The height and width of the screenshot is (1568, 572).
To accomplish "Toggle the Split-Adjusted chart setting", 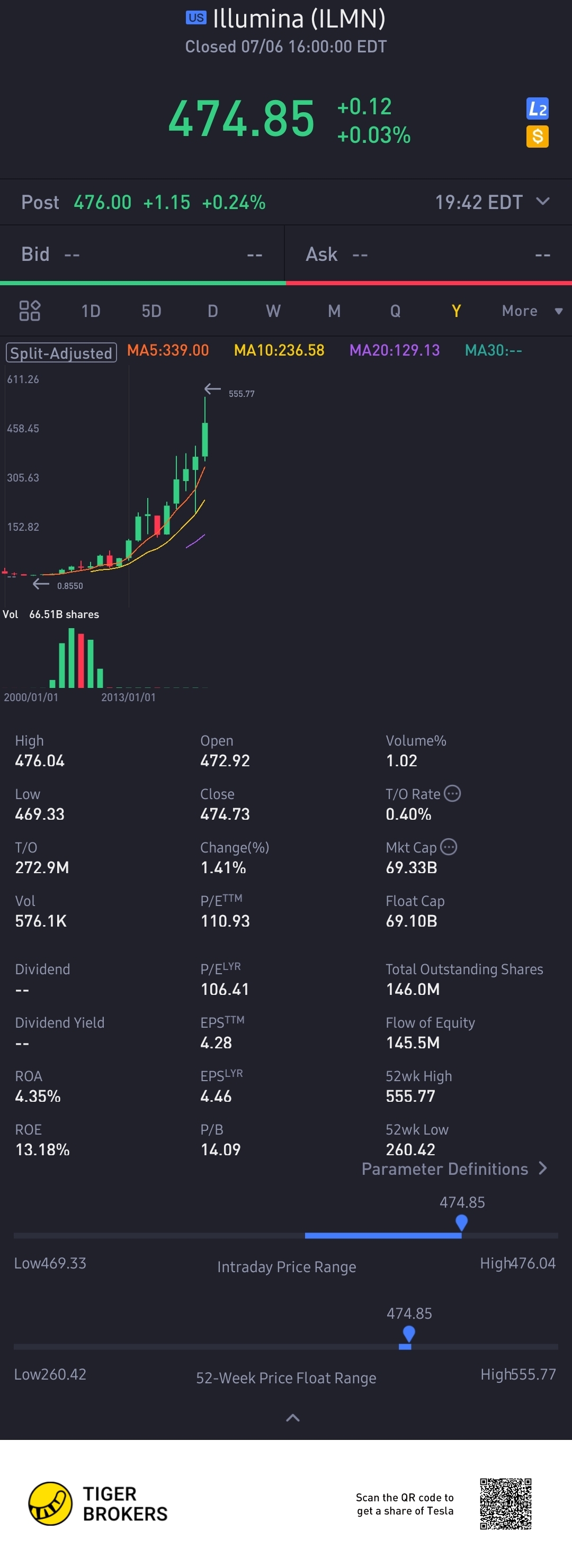I will click(61, 353).
